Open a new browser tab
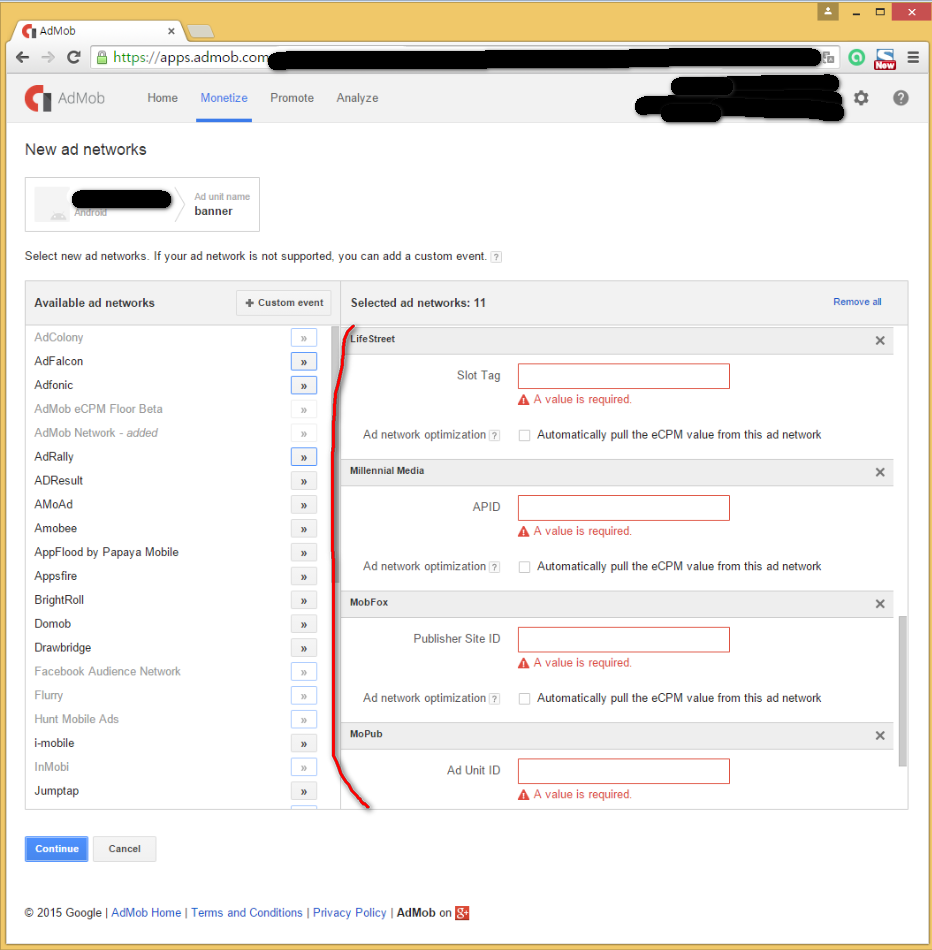This screenshot has height=950, width=932. click(200, 31)
